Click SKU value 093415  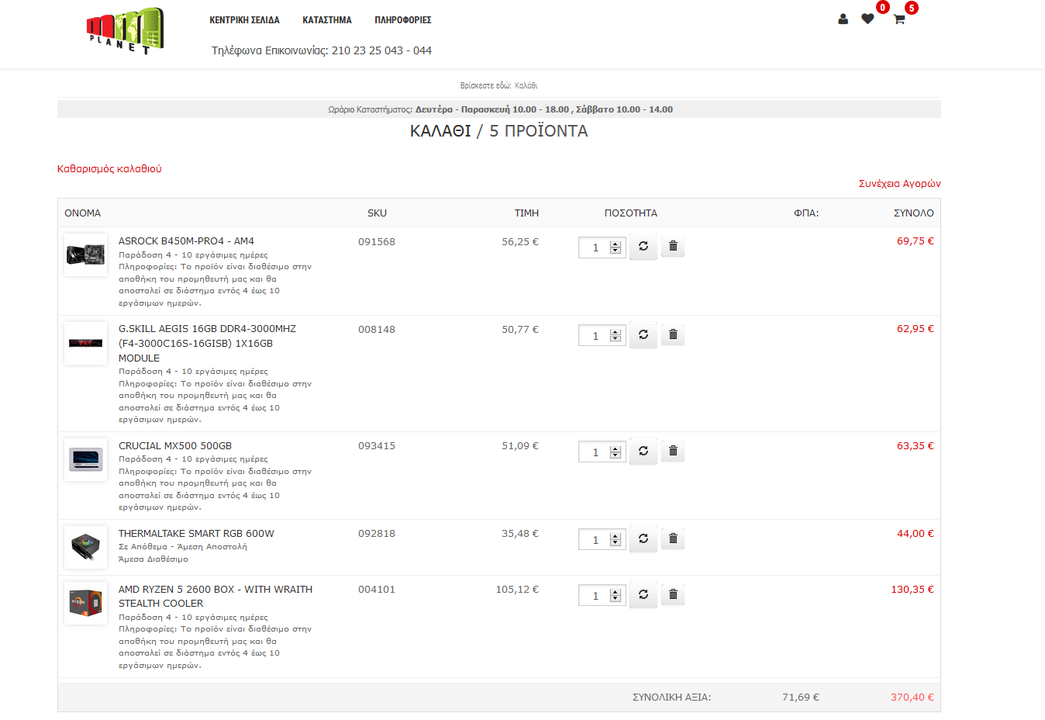(377, 445)
